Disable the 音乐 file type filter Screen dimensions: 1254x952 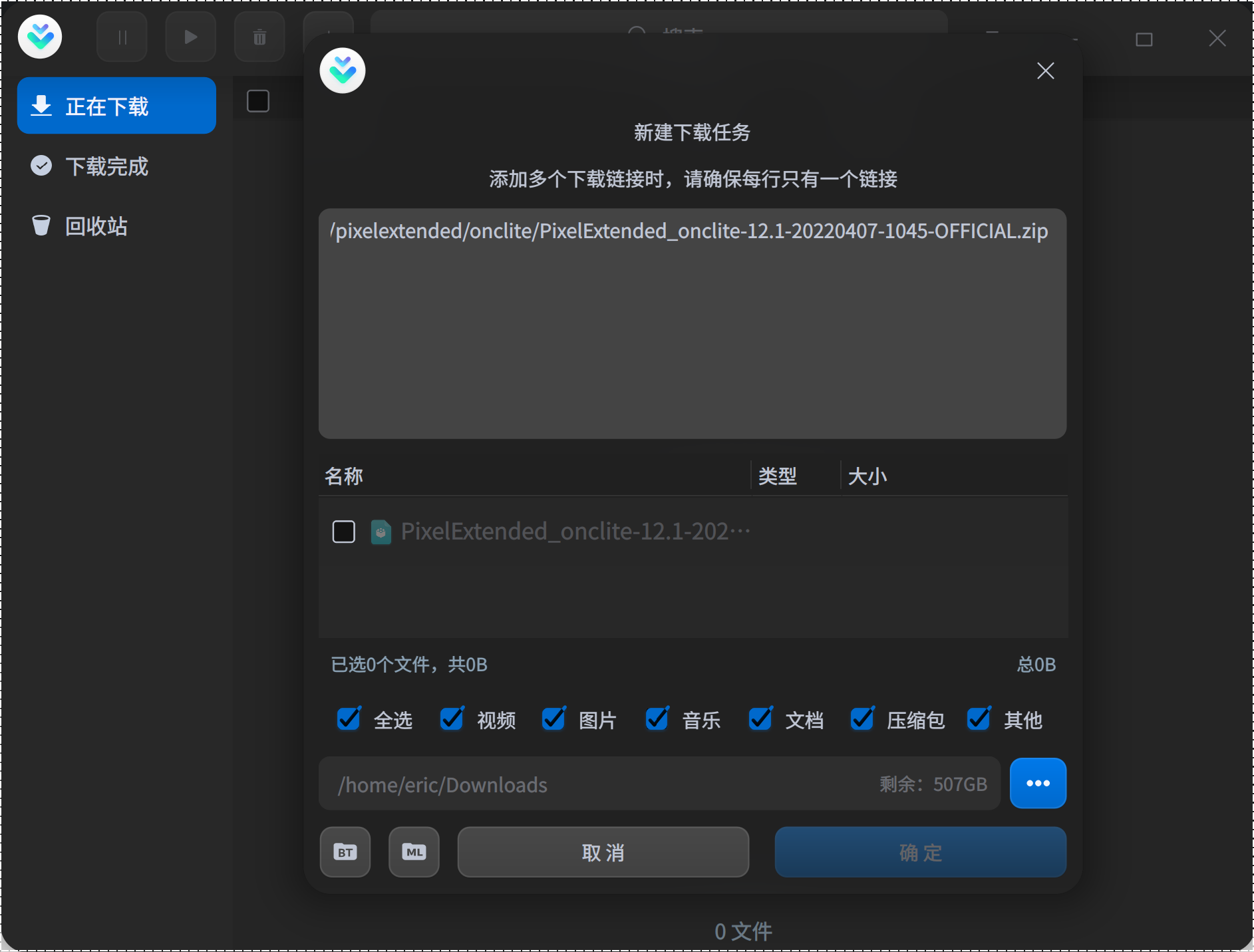pyautogui.click(x=657, y=719)
